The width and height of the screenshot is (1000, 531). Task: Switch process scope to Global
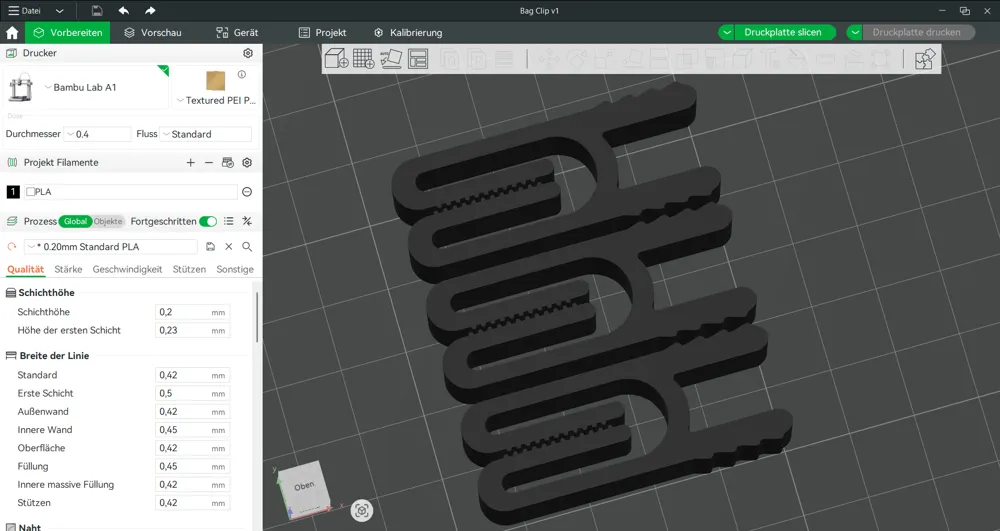pos(75,221)
